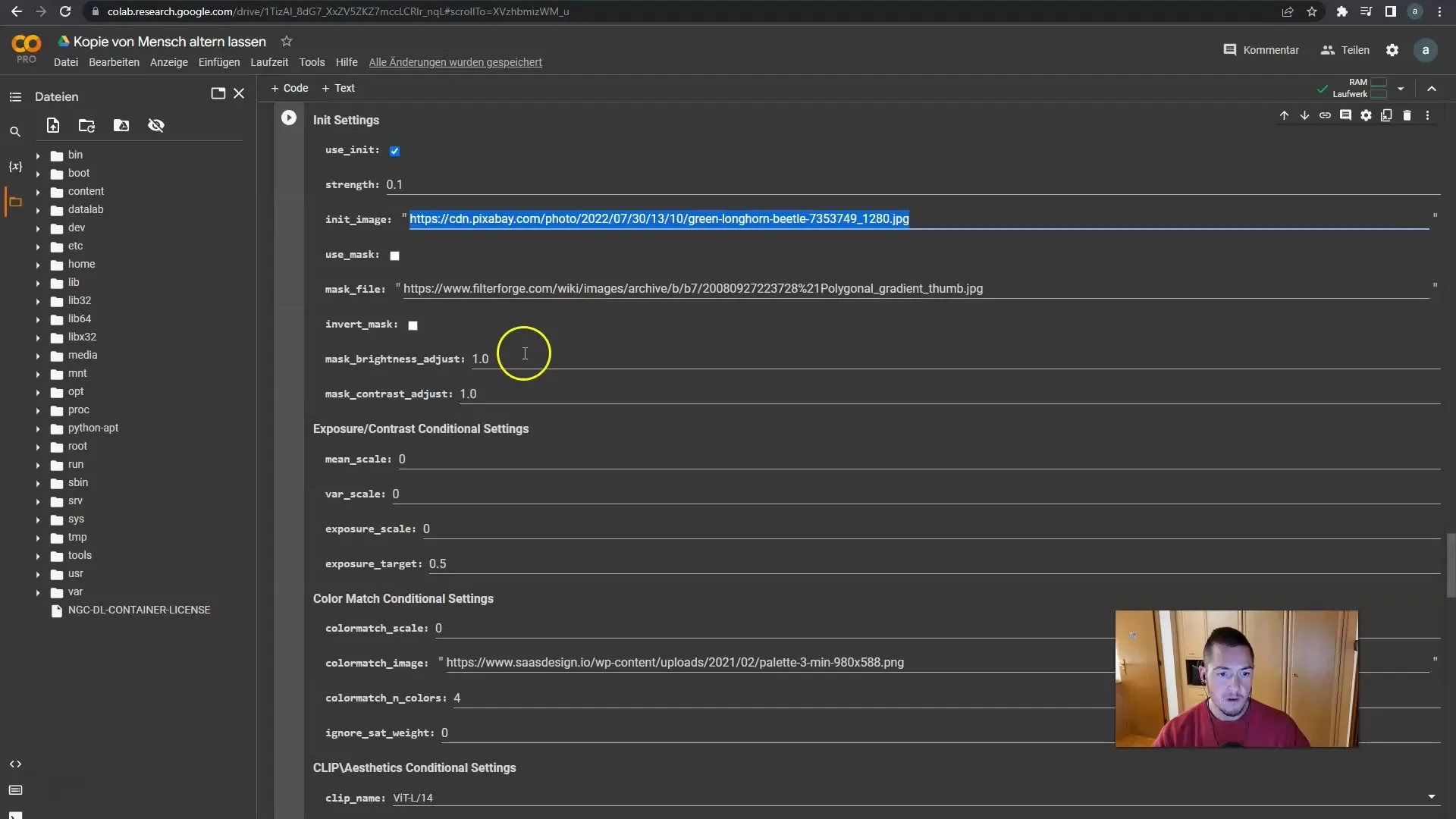Click the move cell down arrow icon

tap(1304, 115)
